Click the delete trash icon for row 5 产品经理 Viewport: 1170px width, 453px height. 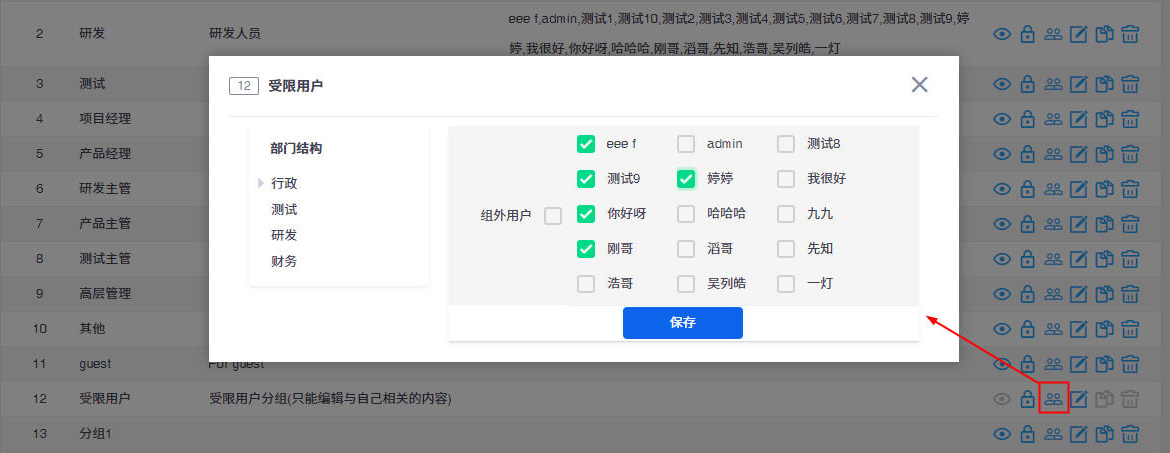click(1130, 154)
